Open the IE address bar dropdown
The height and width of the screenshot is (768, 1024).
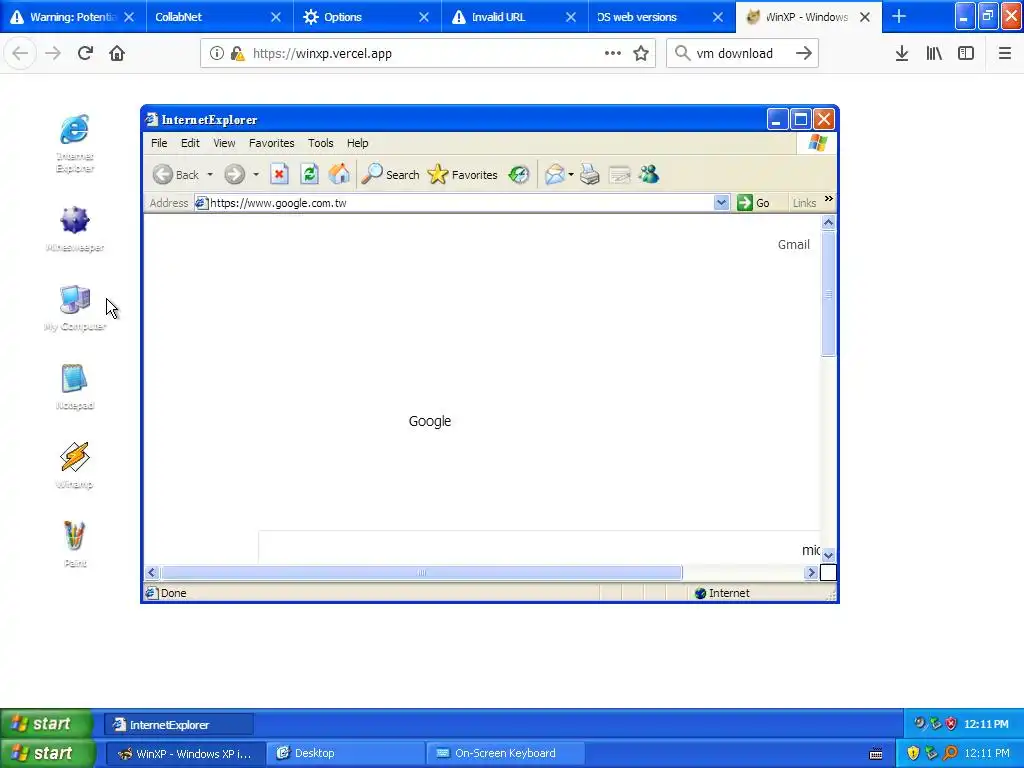(721, 203)
